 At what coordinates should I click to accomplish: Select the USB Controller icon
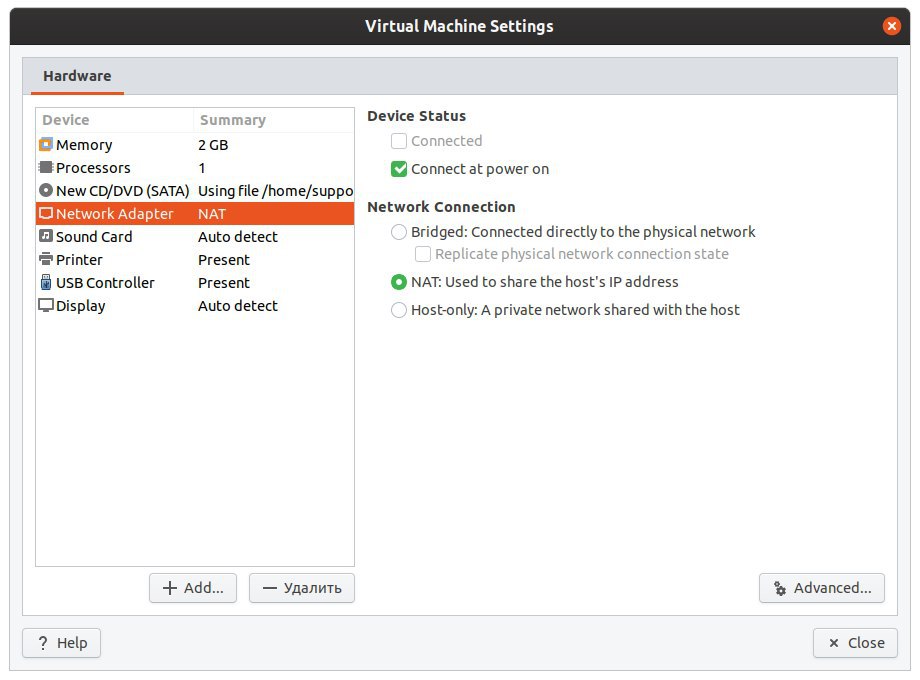[x=46, y=282]
